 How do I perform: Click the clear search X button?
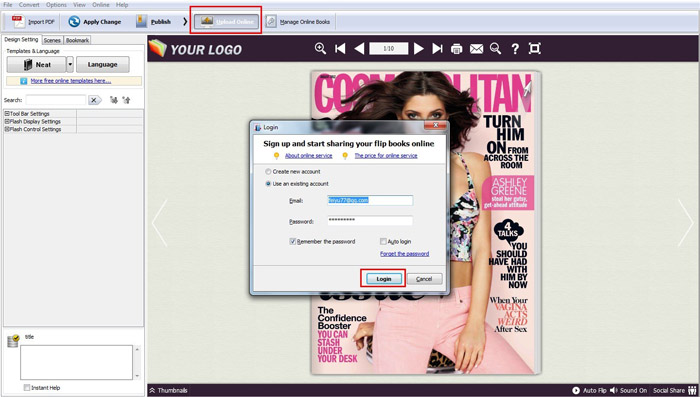[94, 100]
